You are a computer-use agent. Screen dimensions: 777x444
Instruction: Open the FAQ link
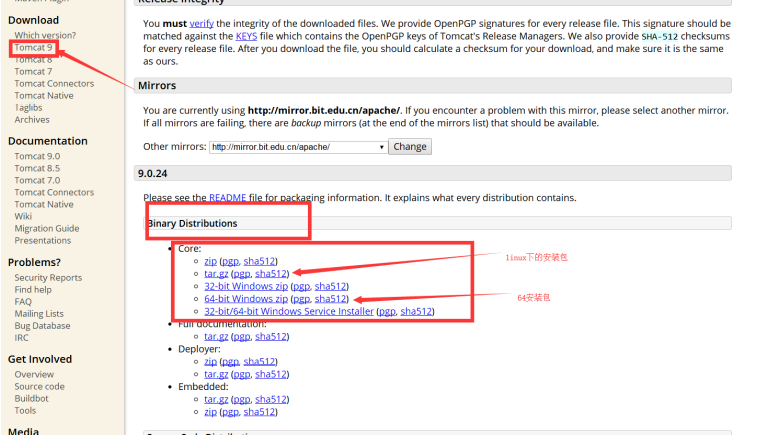[x=23, y=302]
